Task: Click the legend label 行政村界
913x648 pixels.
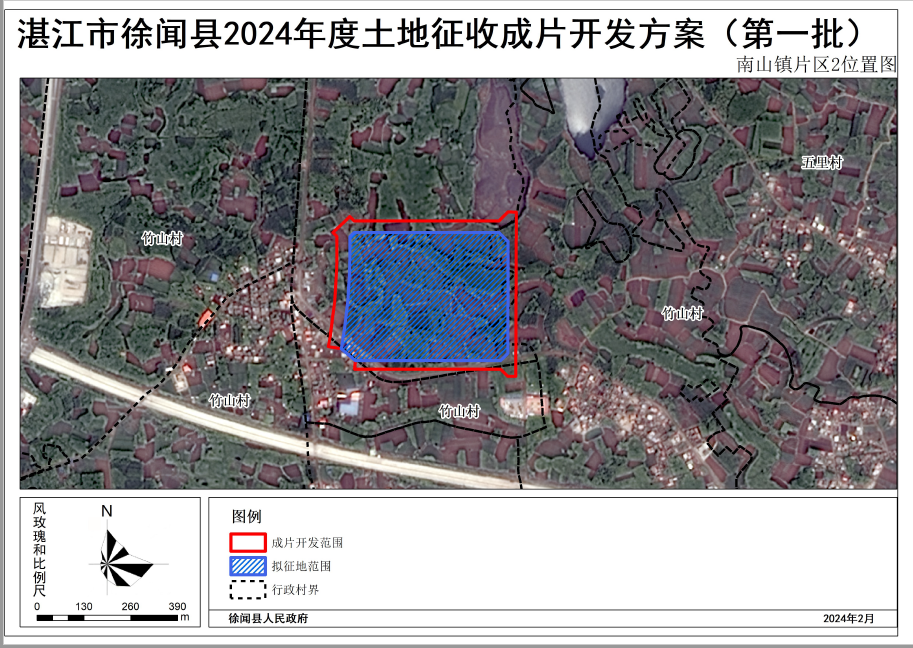Action: coord(295,590)
